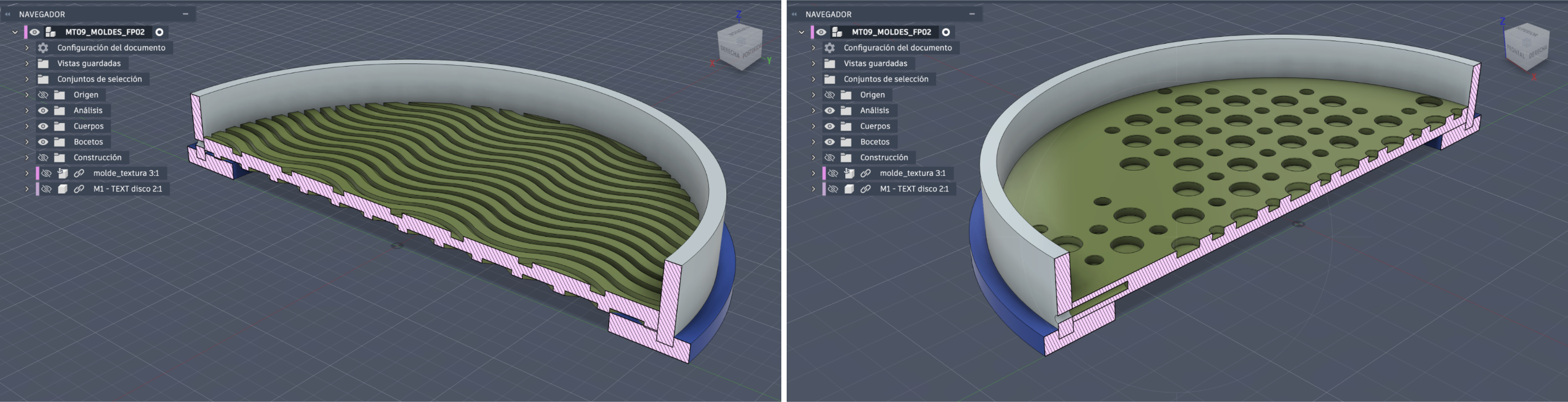1568x402 pixels.
Task: Collapse the right NAVEGADOR panel using the double-arrow
Action: [x=794, y=14]
